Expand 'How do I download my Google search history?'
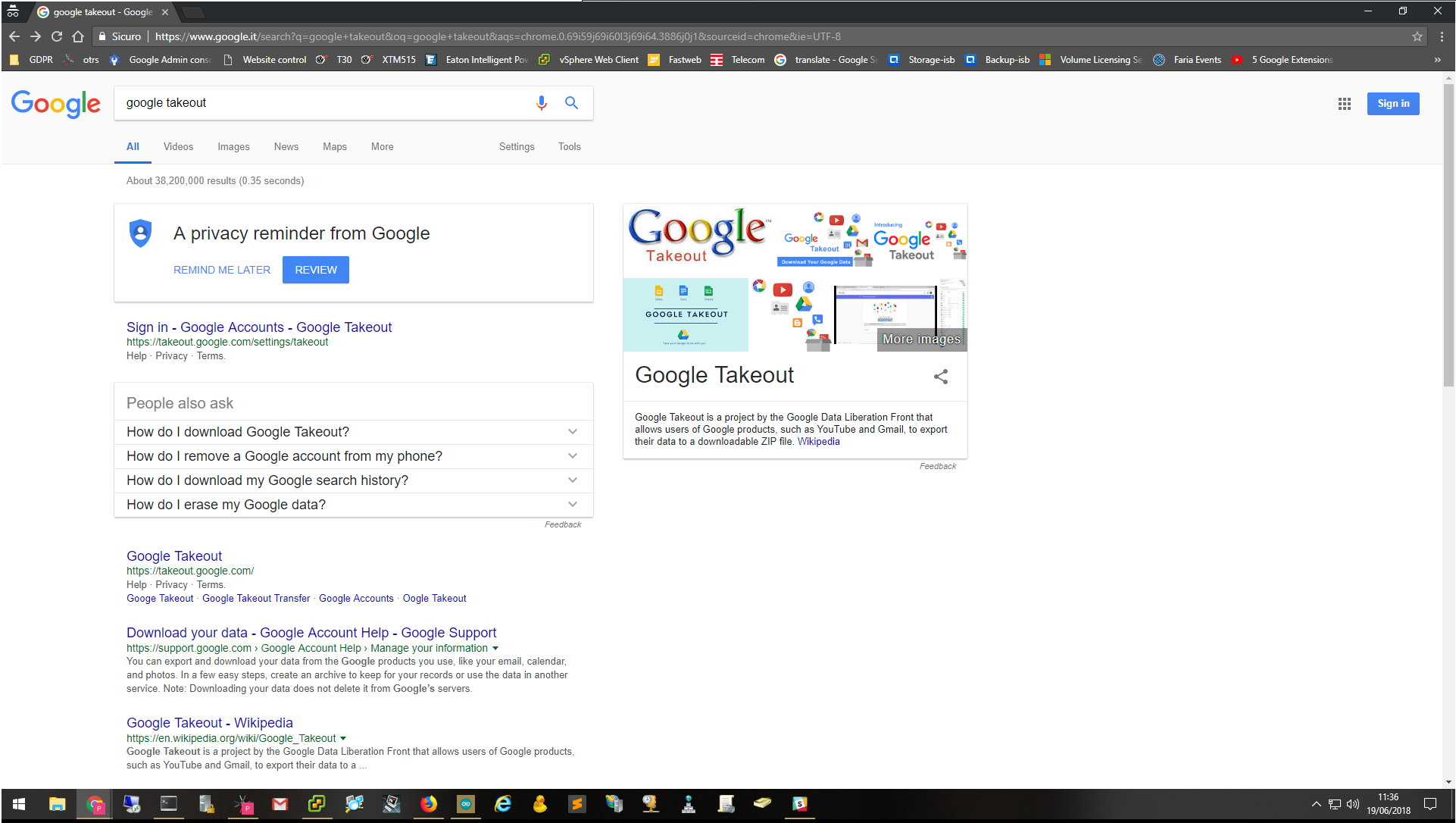The image size is (1456, 823). [x=354, y=480]
